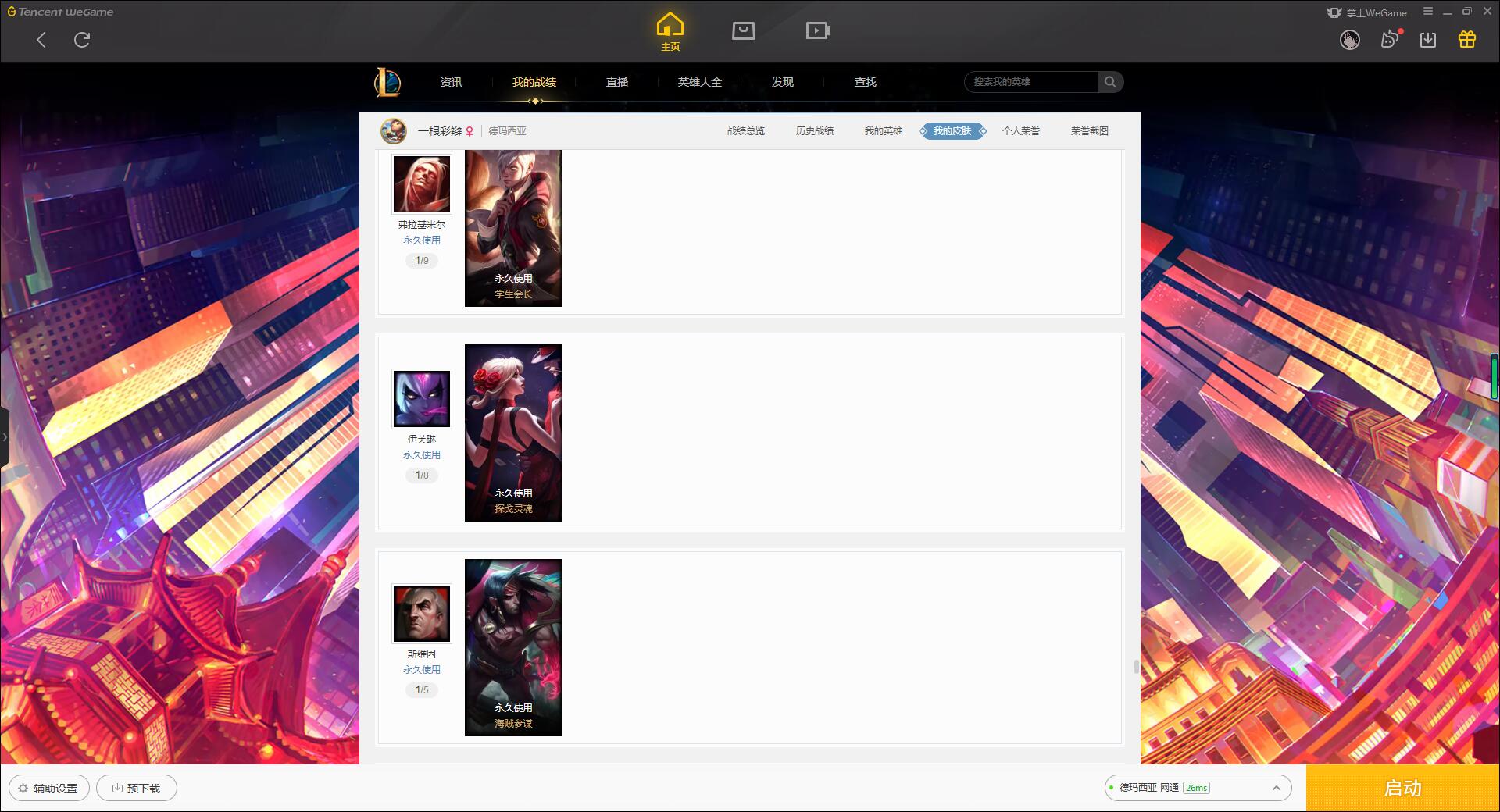The image size is (1500, 812).
Task: Click the 预下载 button
Action: 136,789
